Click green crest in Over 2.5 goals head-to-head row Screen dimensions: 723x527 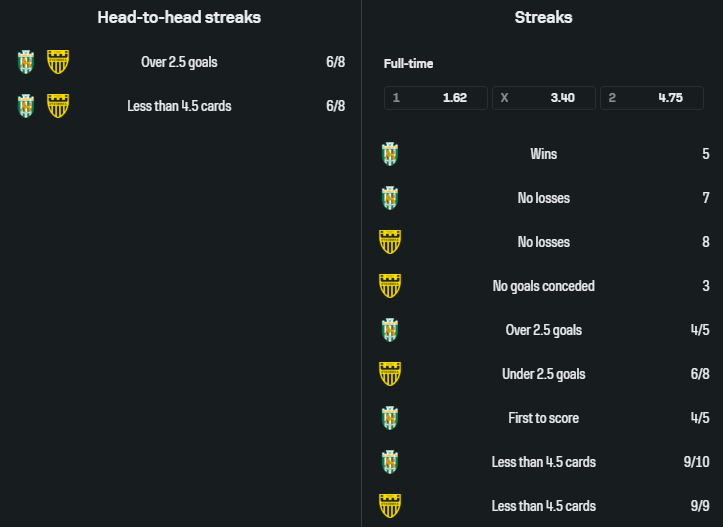pos(26,62)
